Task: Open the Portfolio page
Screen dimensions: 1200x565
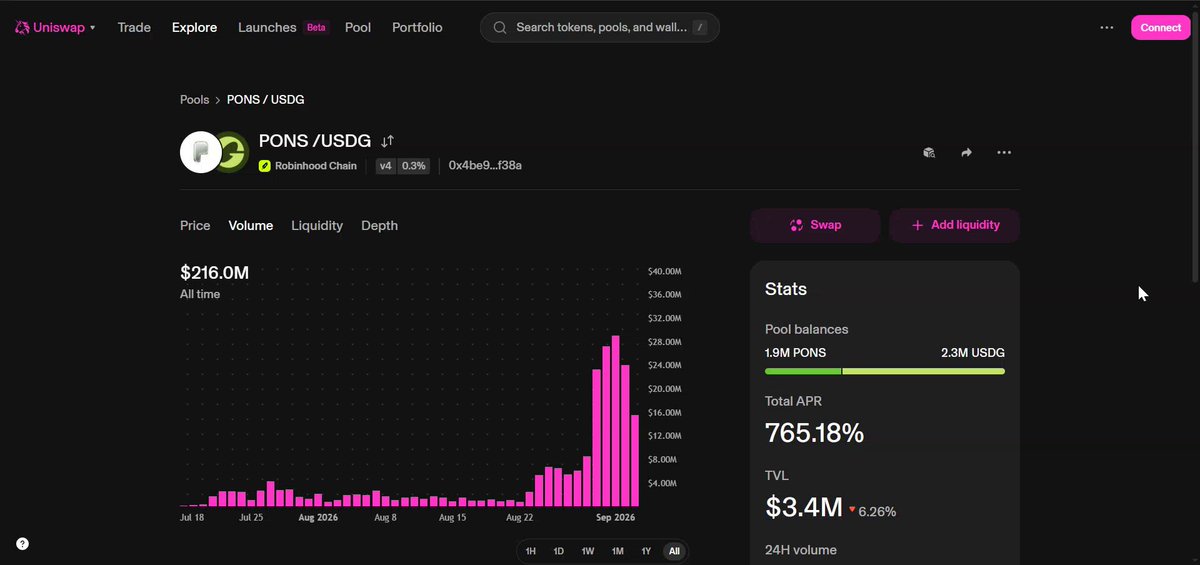Action: coord(417,27)
